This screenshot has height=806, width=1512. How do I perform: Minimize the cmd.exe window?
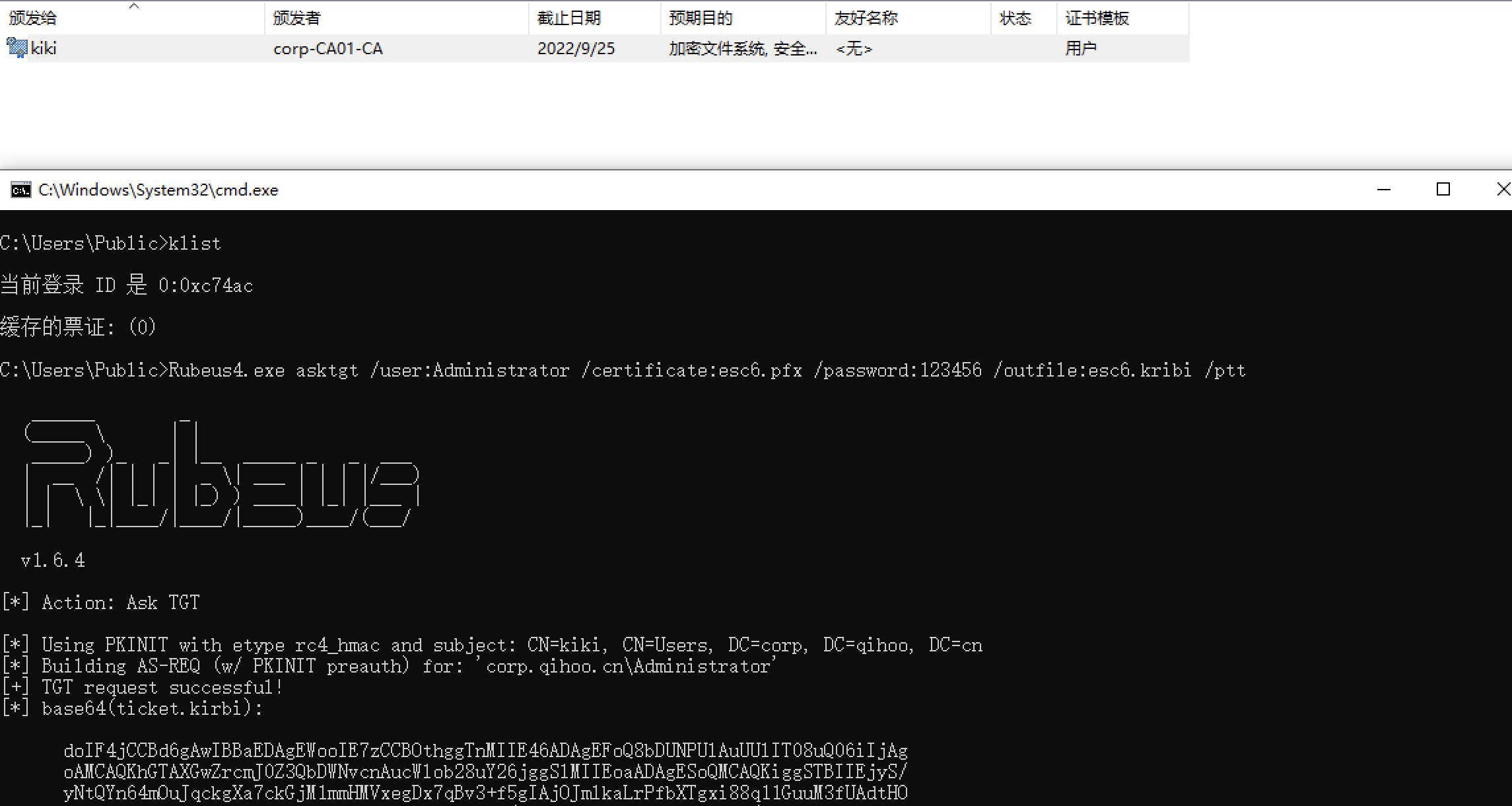1384,190
